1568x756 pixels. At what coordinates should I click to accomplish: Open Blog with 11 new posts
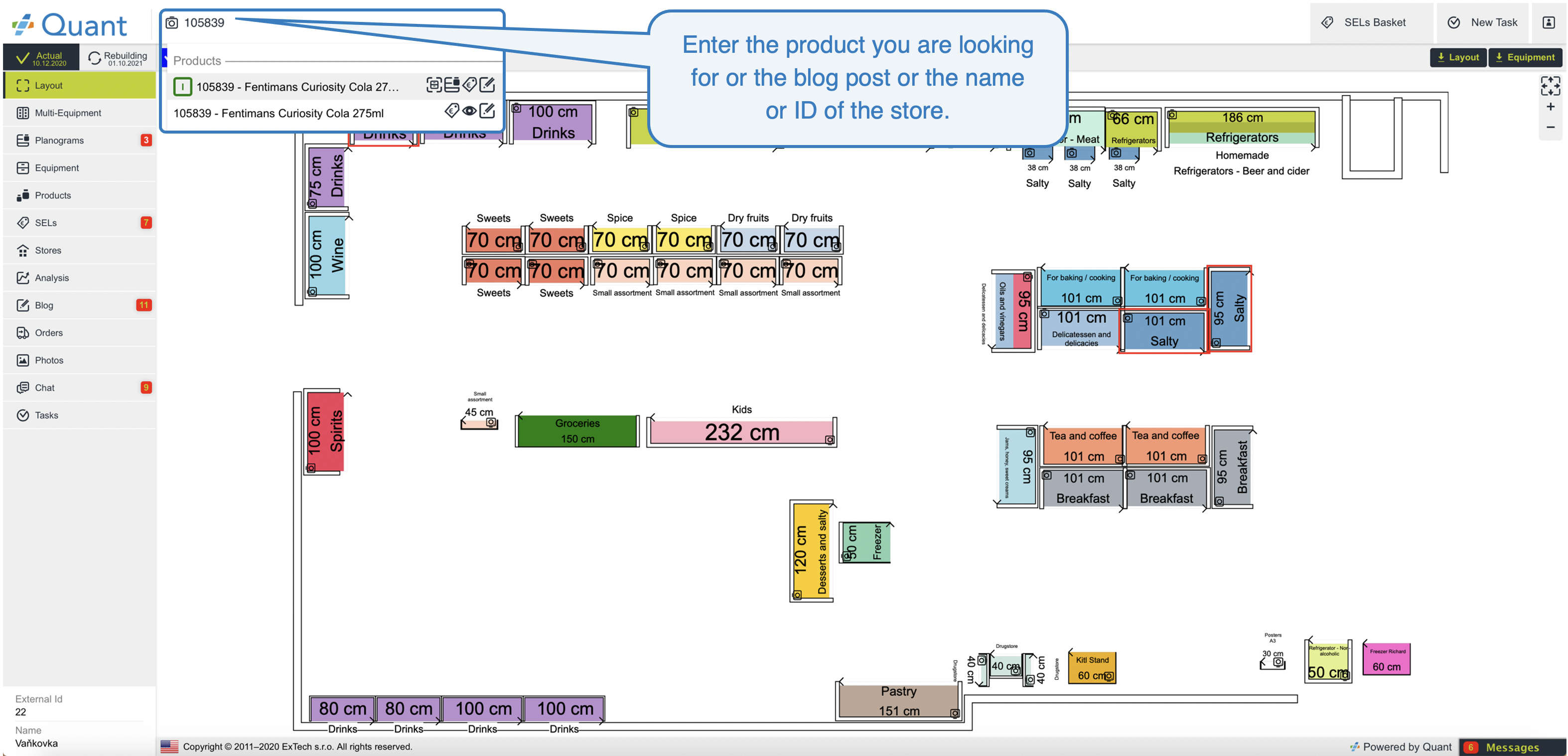click(x=79, y=305)
